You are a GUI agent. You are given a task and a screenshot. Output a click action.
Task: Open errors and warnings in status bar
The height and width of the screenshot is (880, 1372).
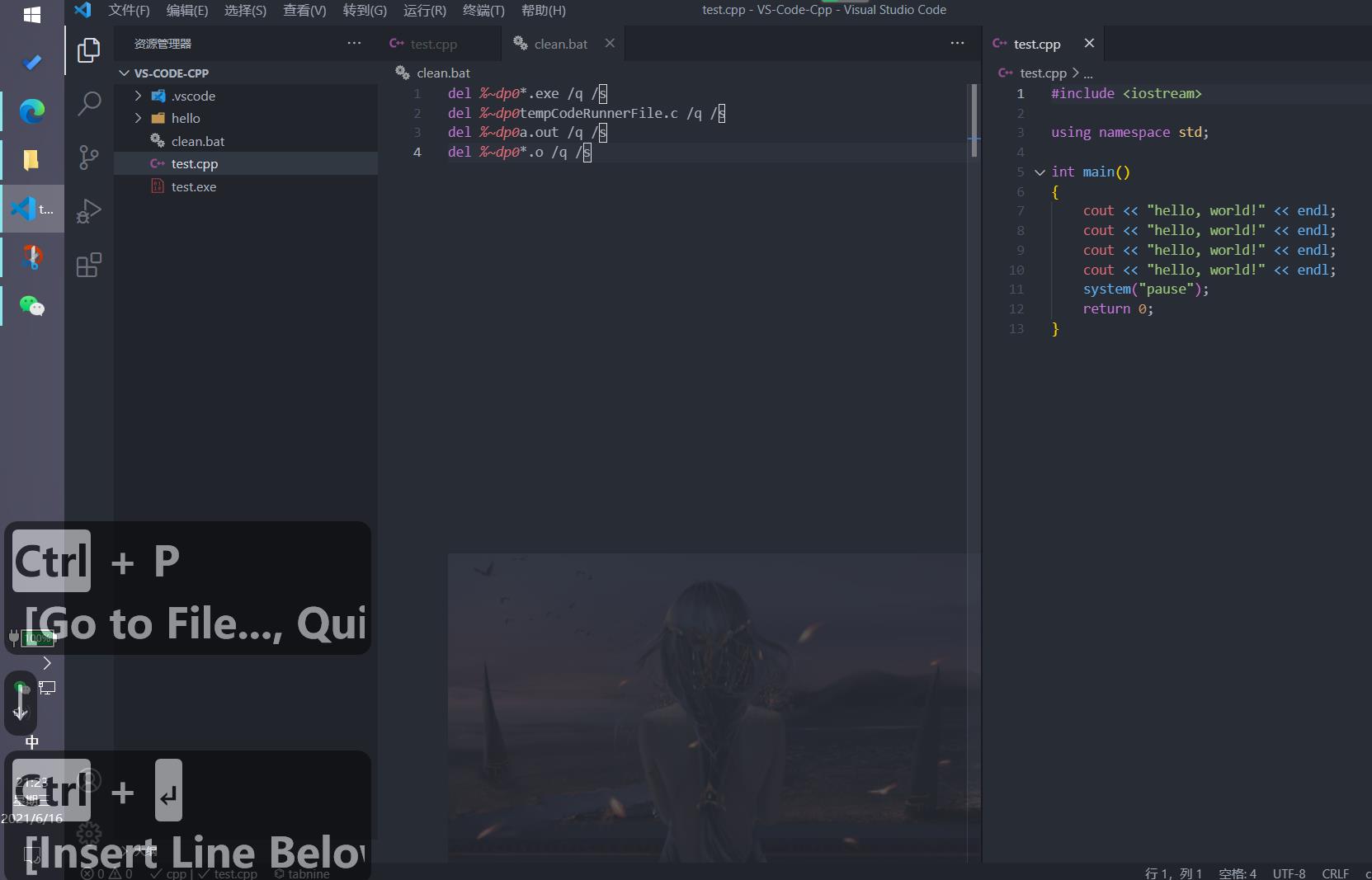point(107,873)
